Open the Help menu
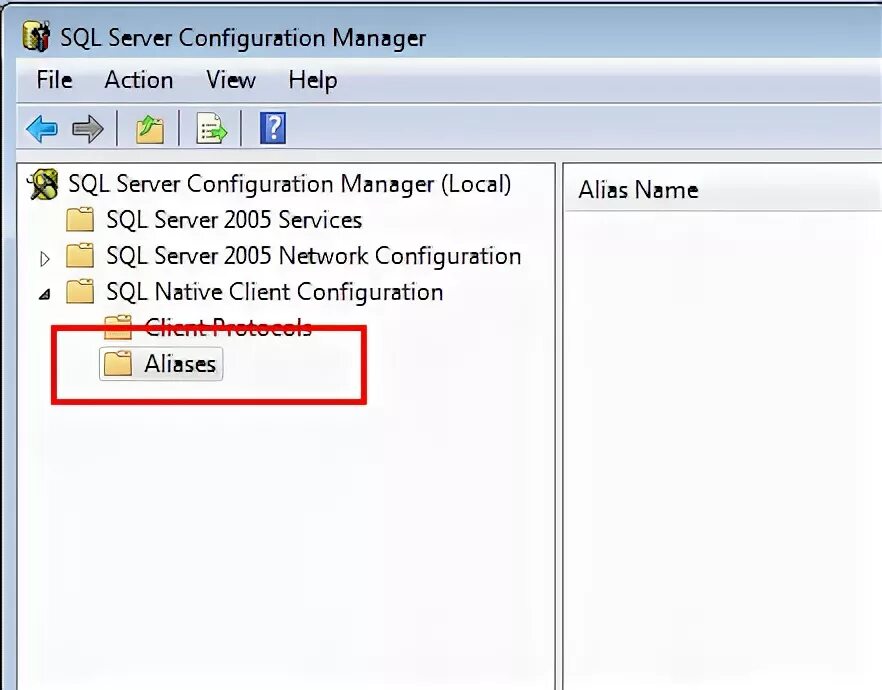 coord(313,81)
